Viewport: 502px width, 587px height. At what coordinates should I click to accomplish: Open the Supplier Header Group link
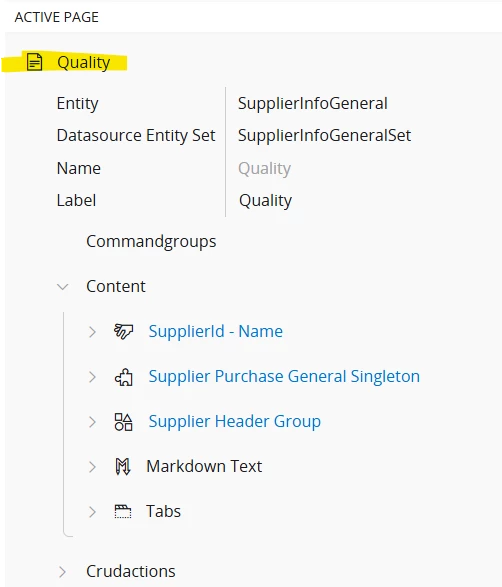235,422
